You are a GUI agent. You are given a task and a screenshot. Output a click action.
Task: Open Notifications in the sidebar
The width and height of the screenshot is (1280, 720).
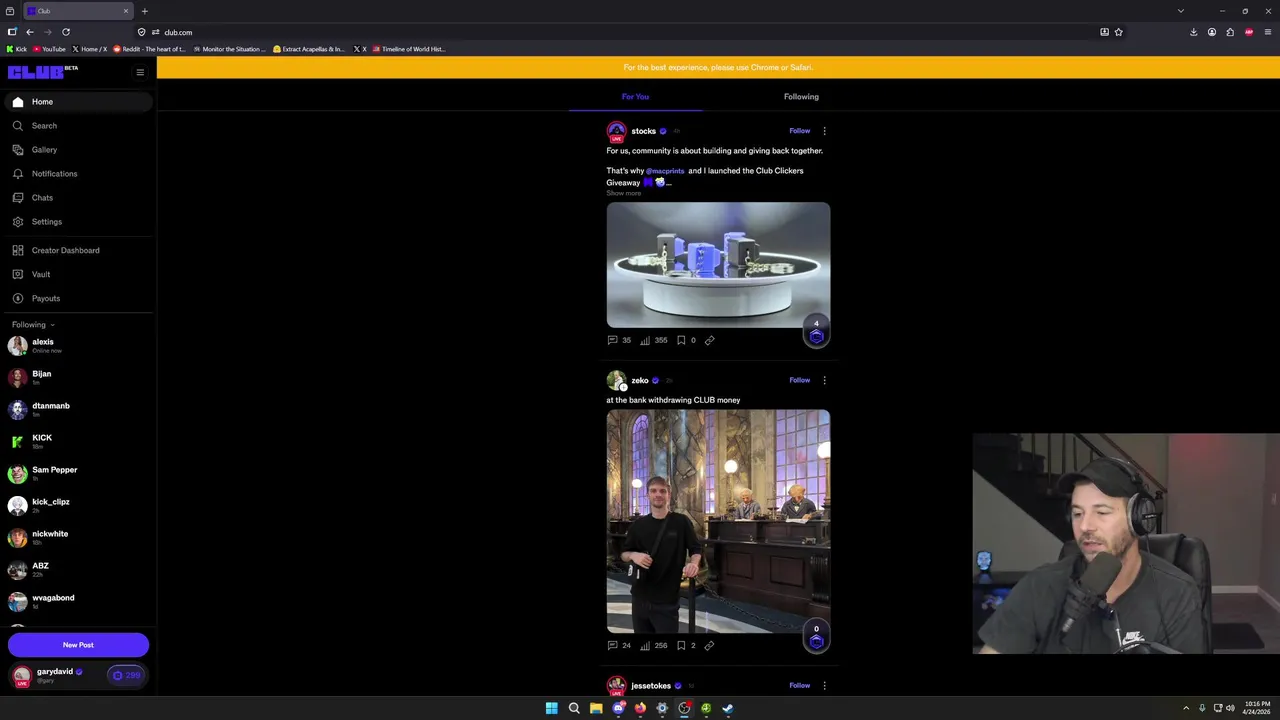click(x=77, y=174)
